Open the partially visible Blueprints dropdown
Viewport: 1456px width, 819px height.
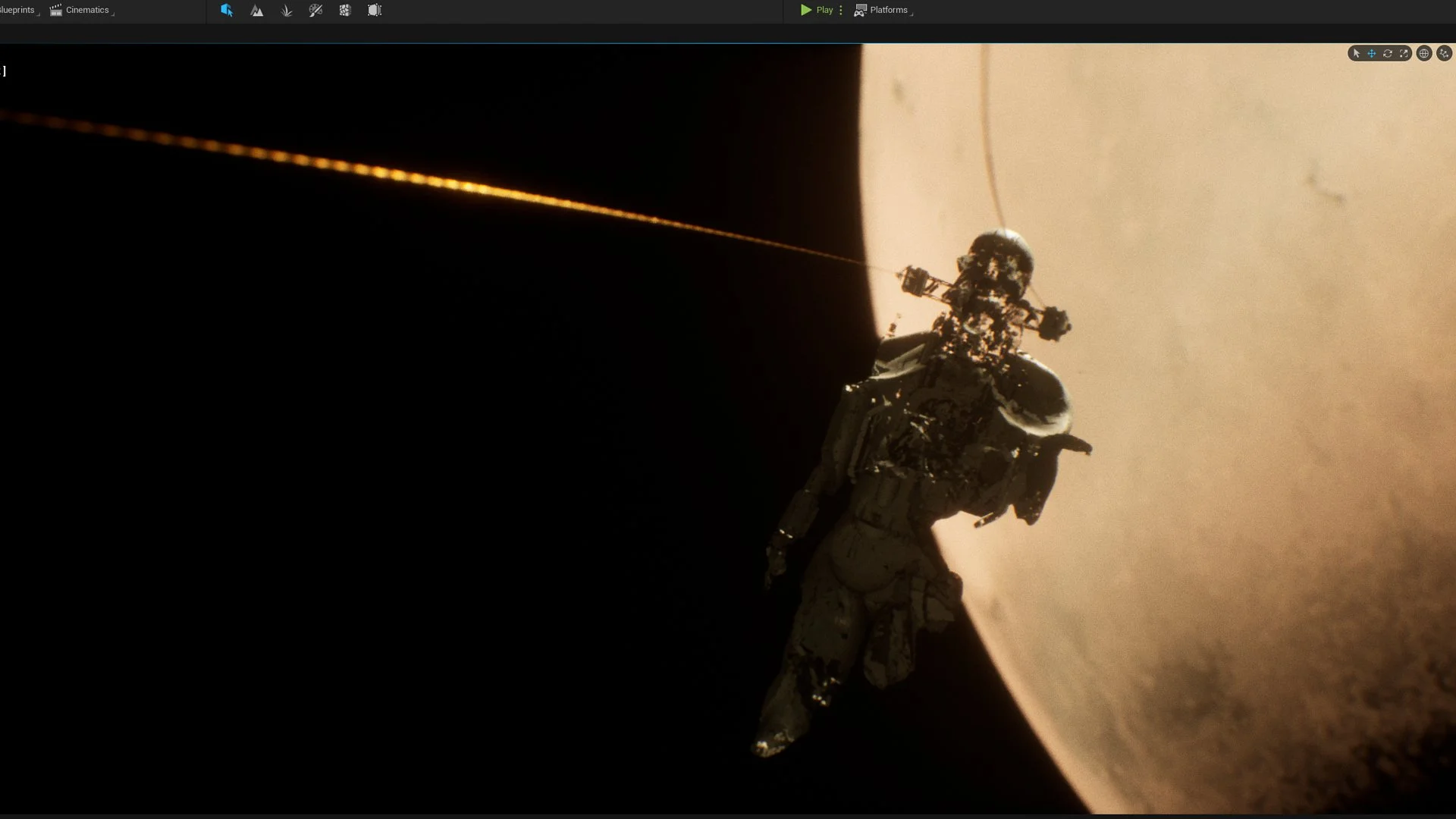(20, 10)
